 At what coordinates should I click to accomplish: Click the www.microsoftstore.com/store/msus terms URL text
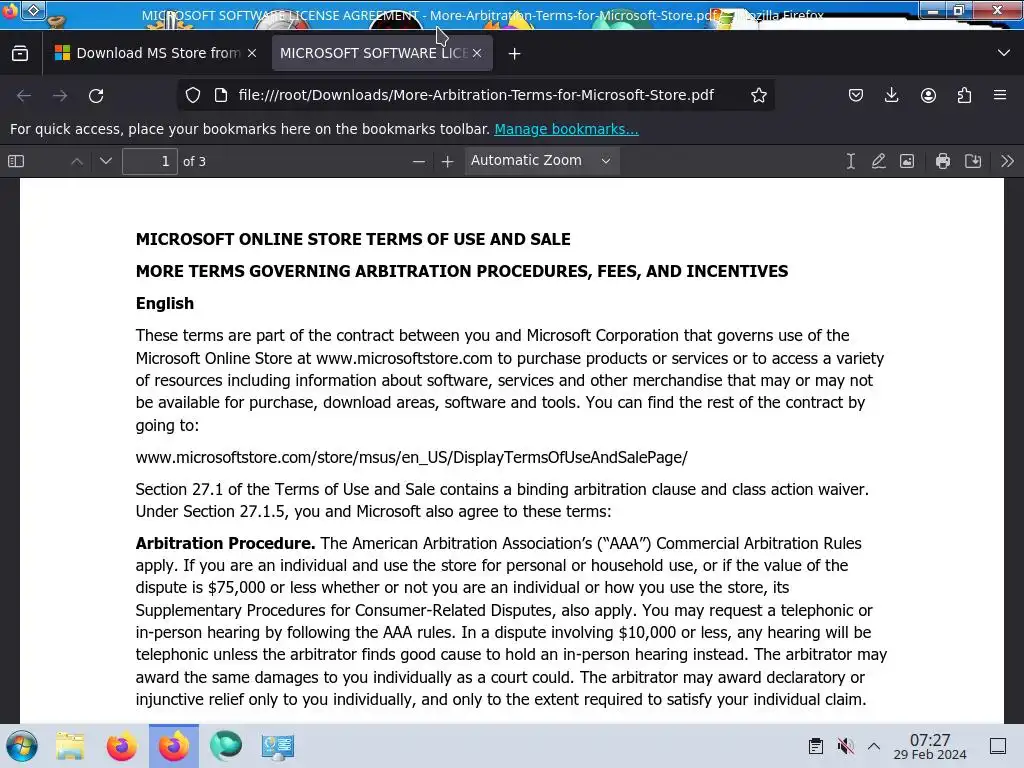[x=411, y=457]
